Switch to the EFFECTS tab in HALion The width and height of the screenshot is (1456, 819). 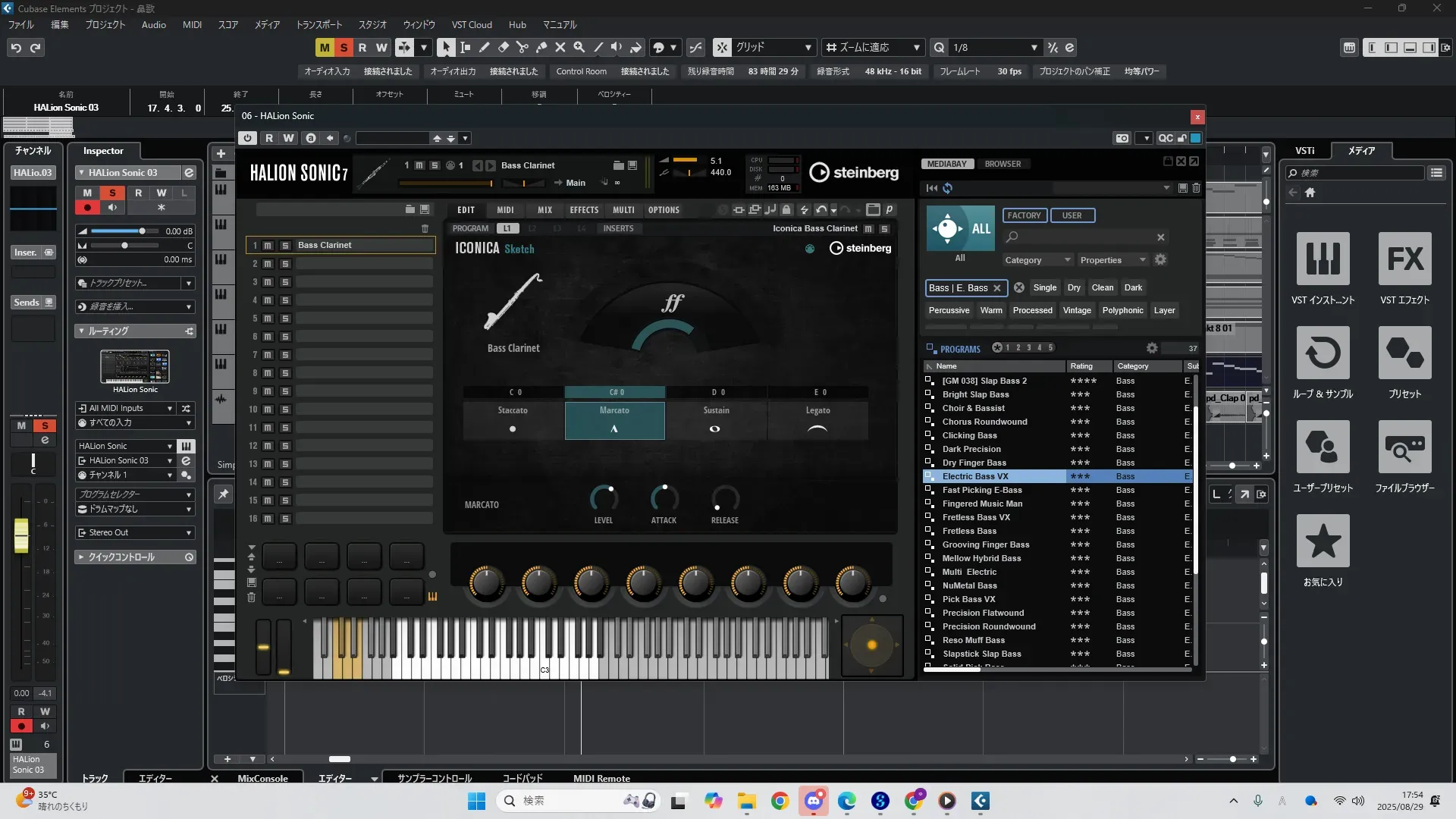coord(583,210)
